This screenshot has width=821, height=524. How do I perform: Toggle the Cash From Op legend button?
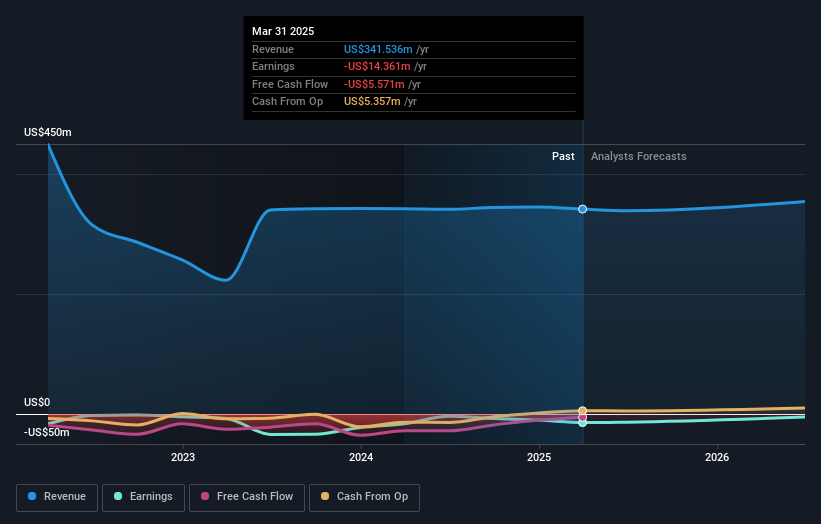point(364,497)
